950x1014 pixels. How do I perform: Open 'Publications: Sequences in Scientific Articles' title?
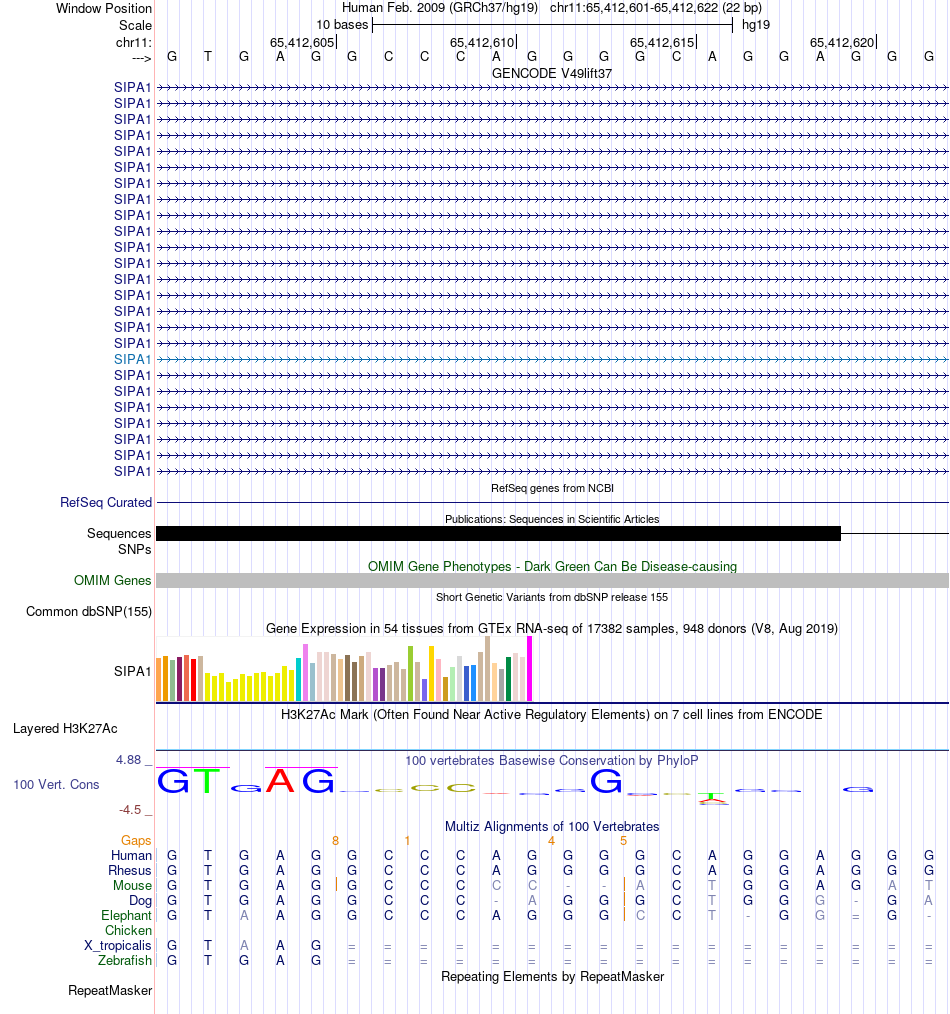coord(552,519)
